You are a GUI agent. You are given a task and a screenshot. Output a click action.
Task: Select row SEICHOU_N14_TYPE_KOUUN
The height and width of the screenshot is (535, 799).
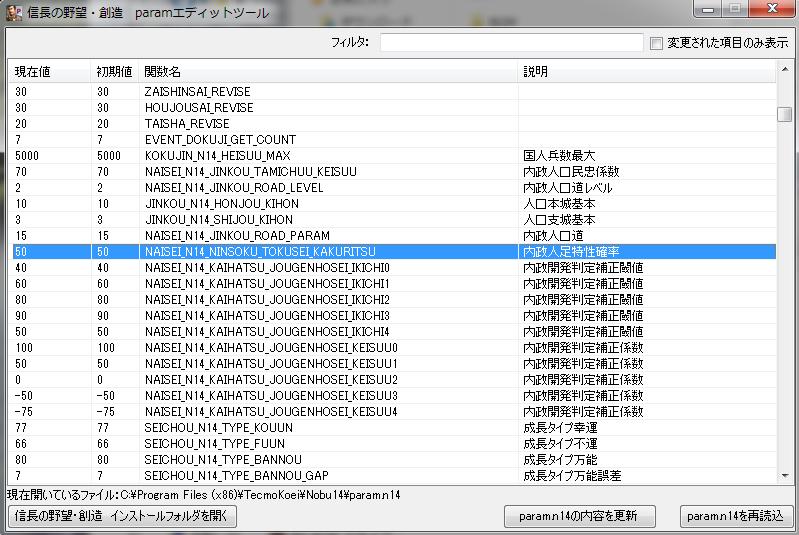(394, 427)
